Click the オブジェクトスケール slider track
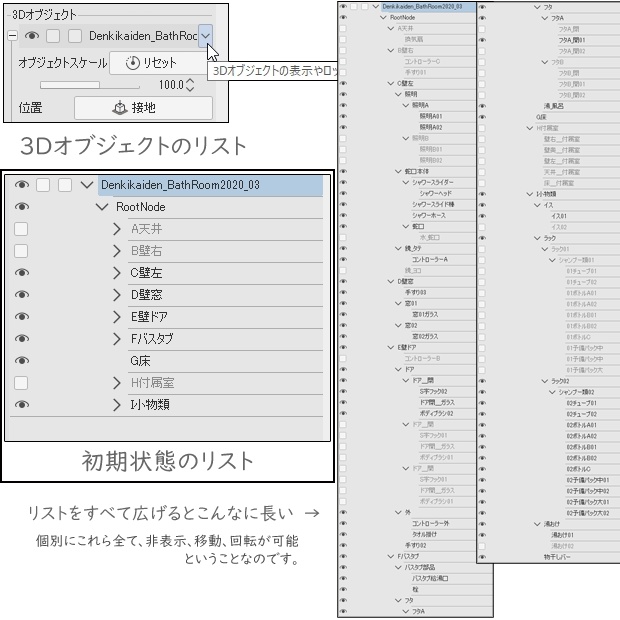This screenshot has height=620, width=620. pyautogui.click(x=90, y=85)
